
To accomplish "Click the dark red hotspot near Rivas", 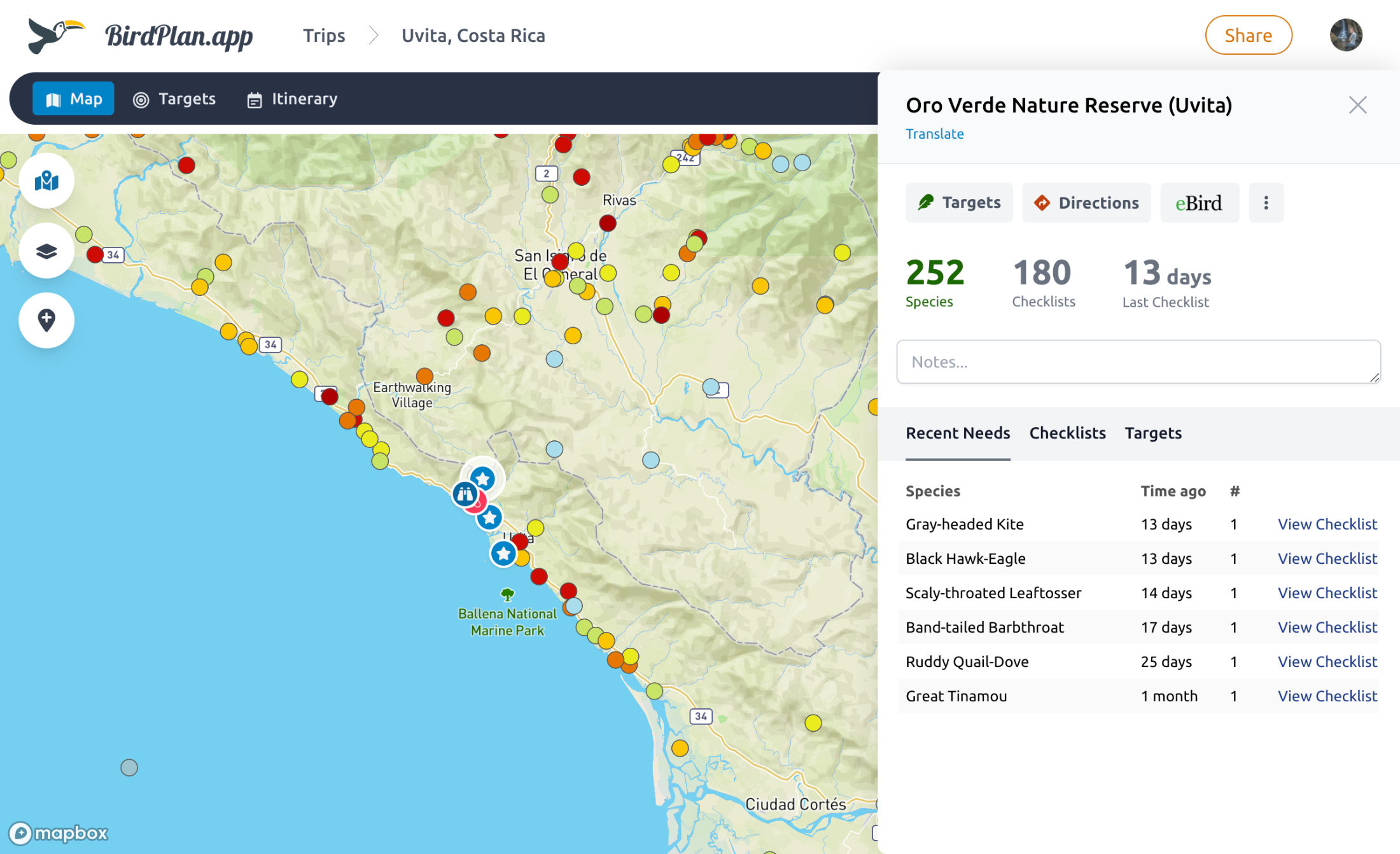I will [608, 223].
